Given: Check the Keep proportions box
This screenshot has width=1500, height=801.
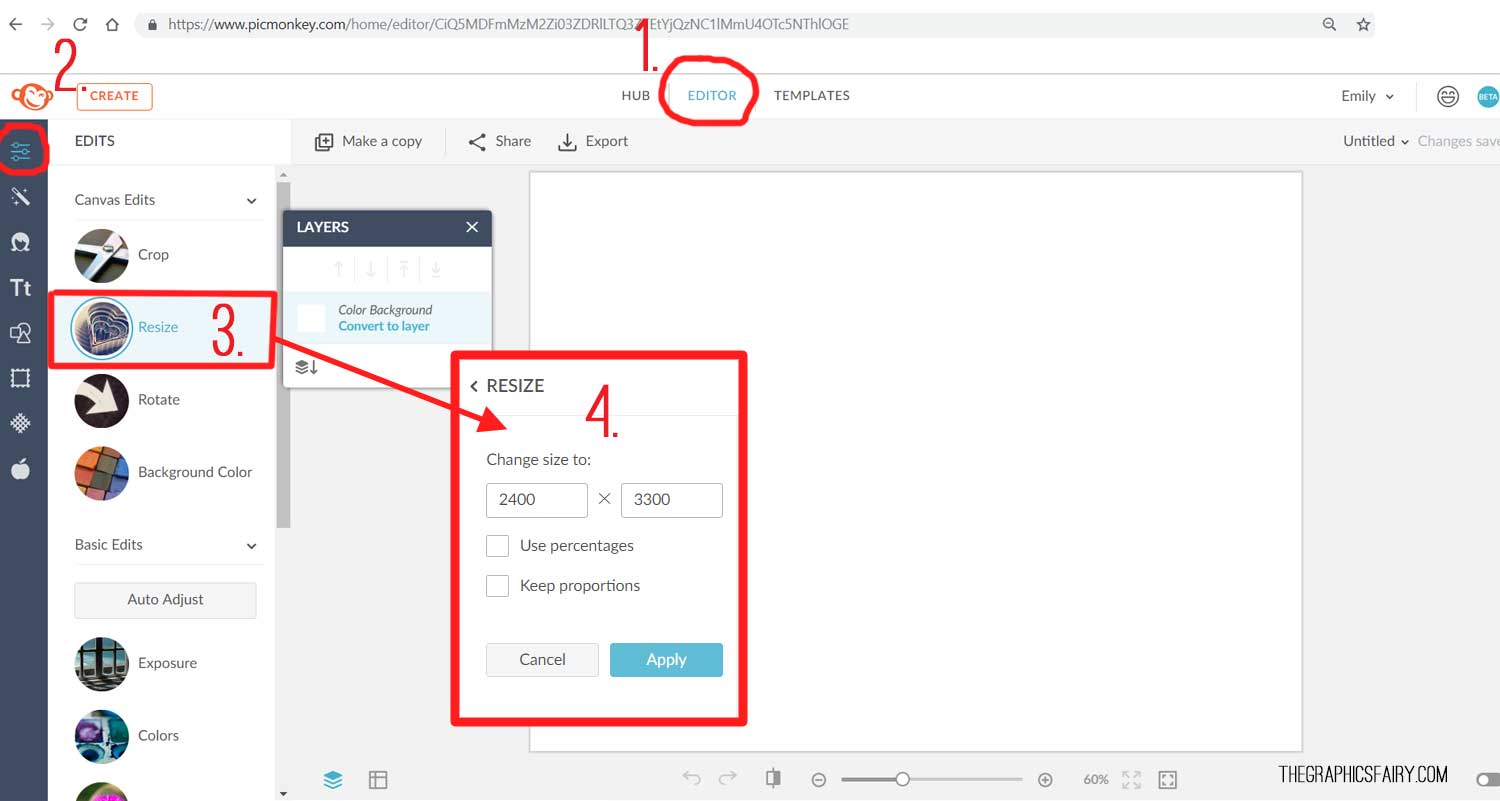Looking at the screenshot, I should point(498,586).
